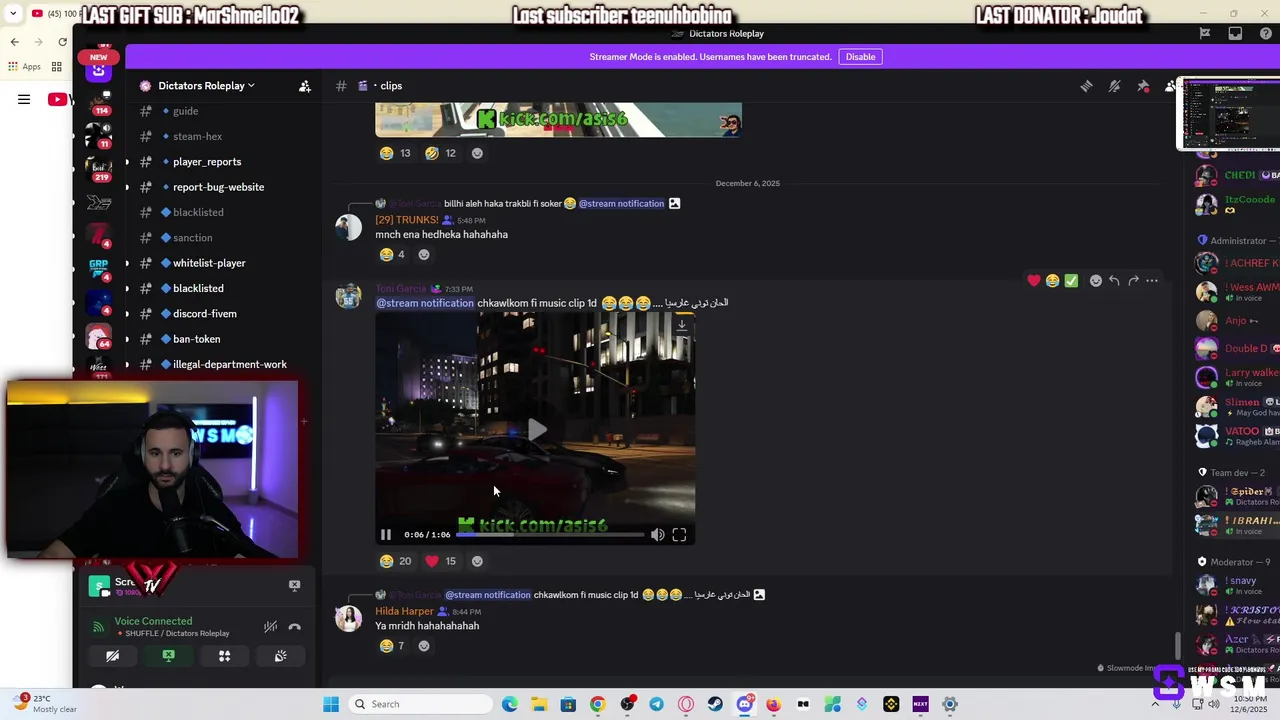The height and width of the screenshot is (720, 1280).
Task: Expand the lower blacklisted channel arrow
Action: (x=126, y=288)
